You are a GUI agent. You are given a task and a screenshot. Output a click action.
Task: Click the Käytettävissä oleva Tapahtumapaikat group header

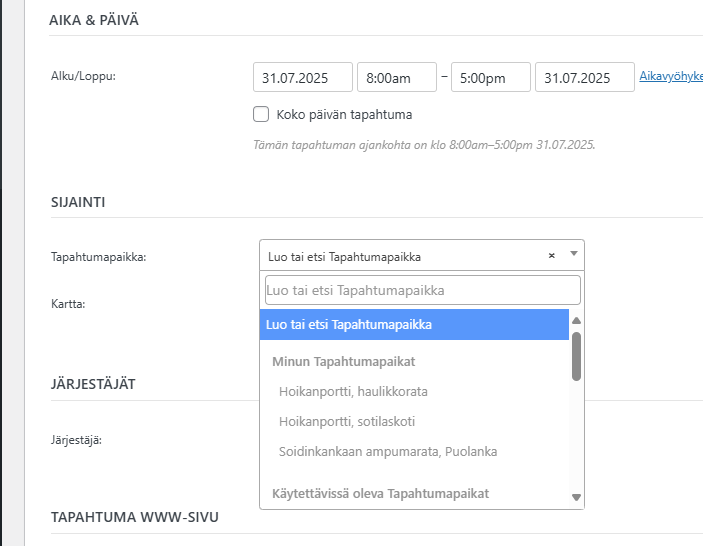tap(380, 492)
